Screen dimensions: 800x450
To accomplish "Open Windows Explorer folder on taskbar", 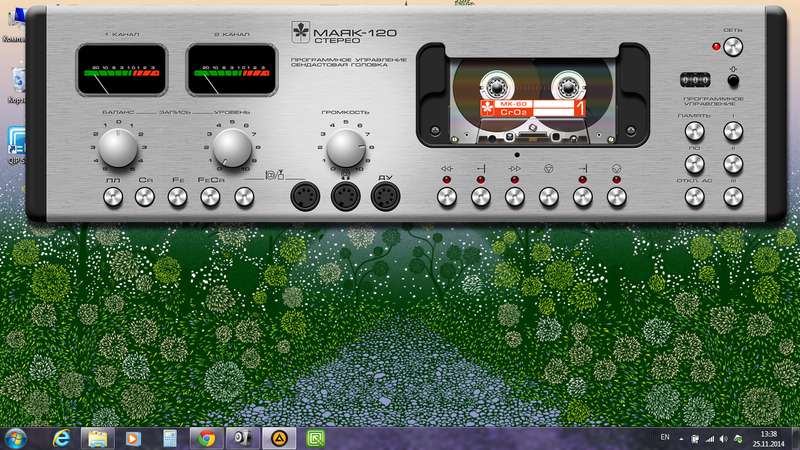I will pyautogui.click(x=97, y=439).
